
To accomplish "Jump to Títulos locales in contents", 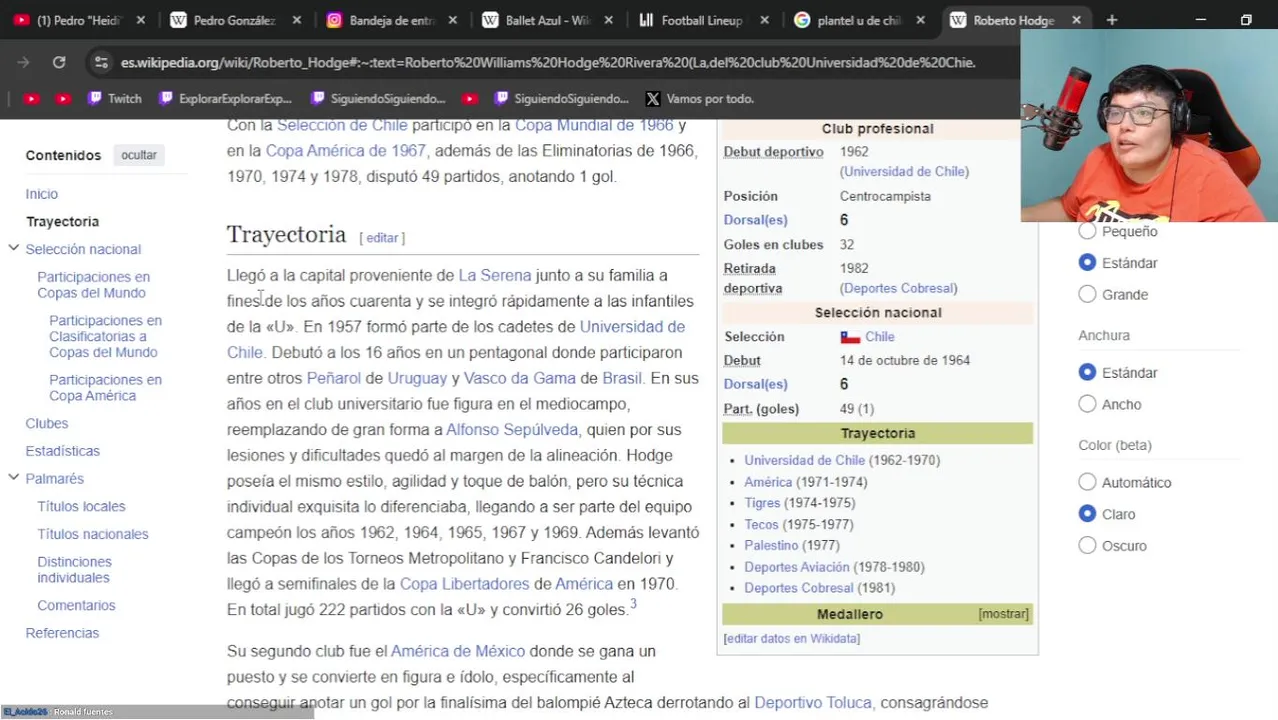I will tap(81, 507).
